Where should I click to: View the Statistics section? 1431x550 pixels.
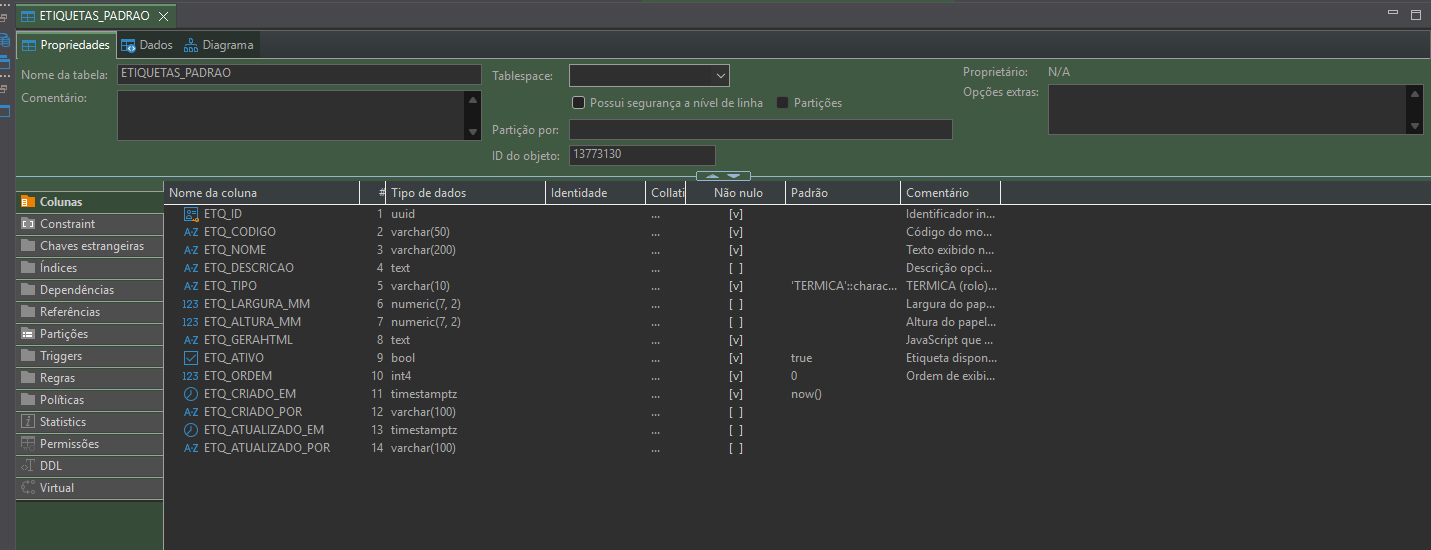pos(90,422)
